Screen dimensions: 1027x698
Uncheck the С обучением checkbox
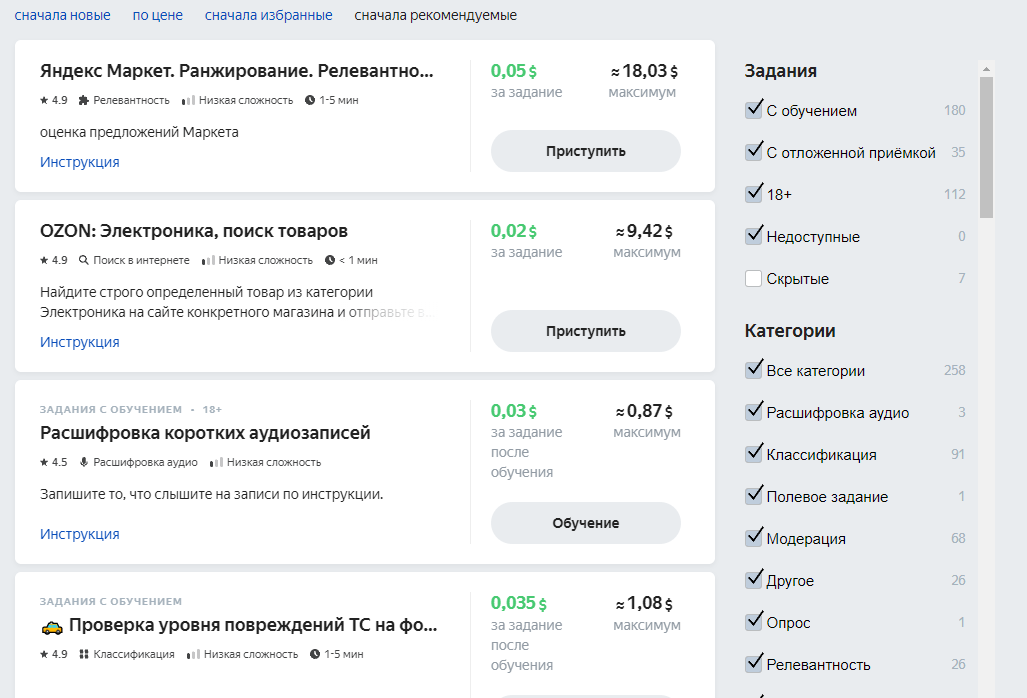pyautogui.click(x=754, y=110)
